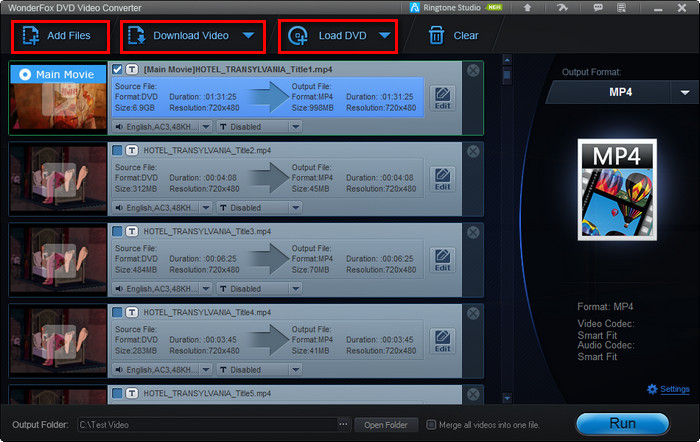Start conversion with the Run button

tap(622, 423)
